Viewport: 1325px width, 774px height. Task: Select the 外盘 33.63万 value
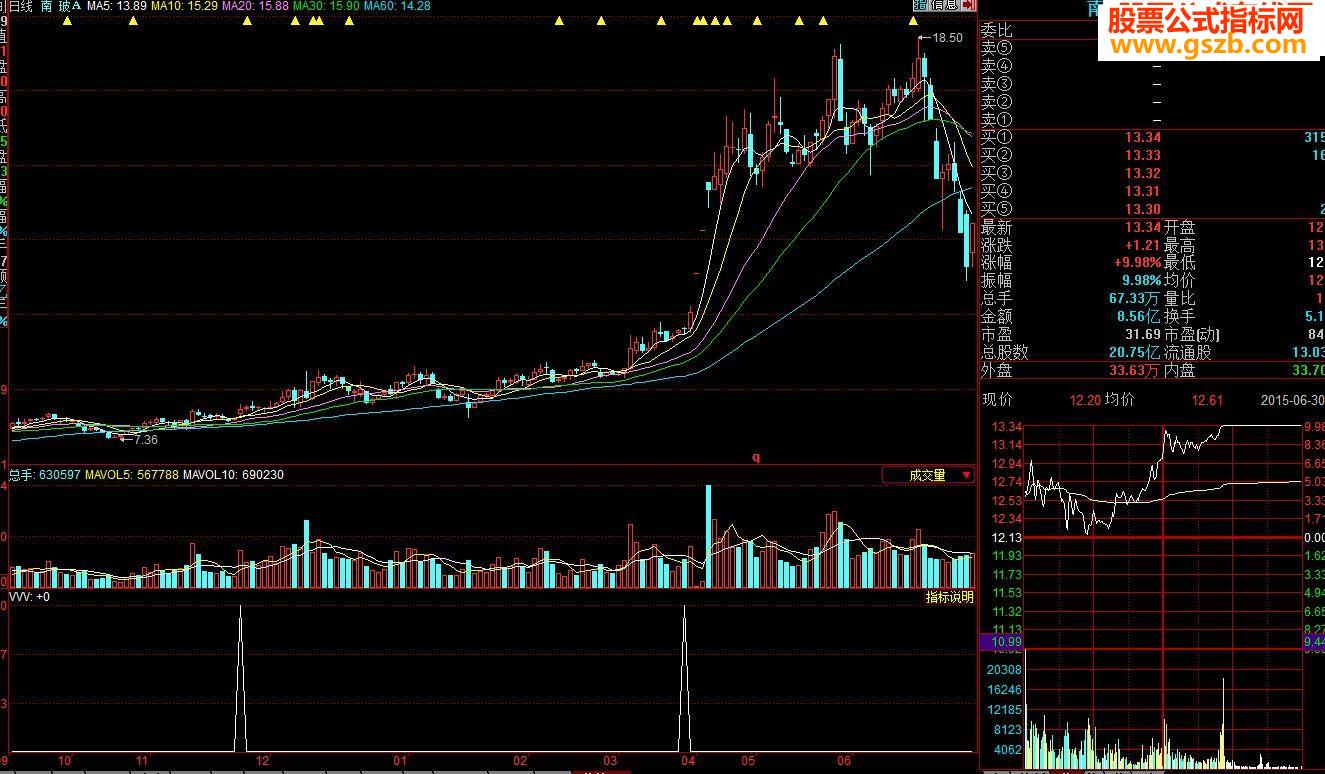(x=1135, y=371)
